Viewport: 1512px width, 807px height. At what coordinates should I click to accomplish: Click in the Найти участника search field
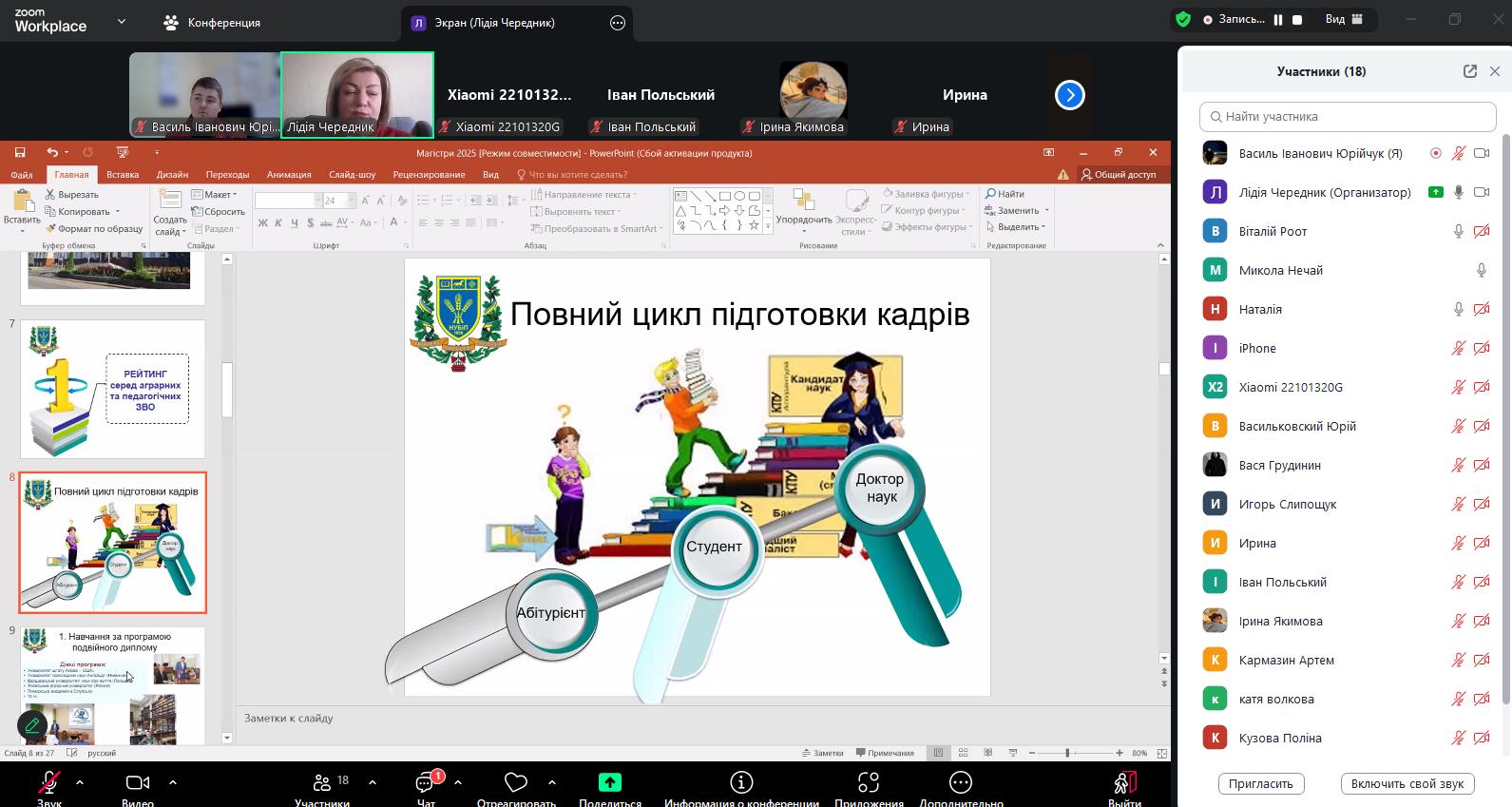point(1348,117)
